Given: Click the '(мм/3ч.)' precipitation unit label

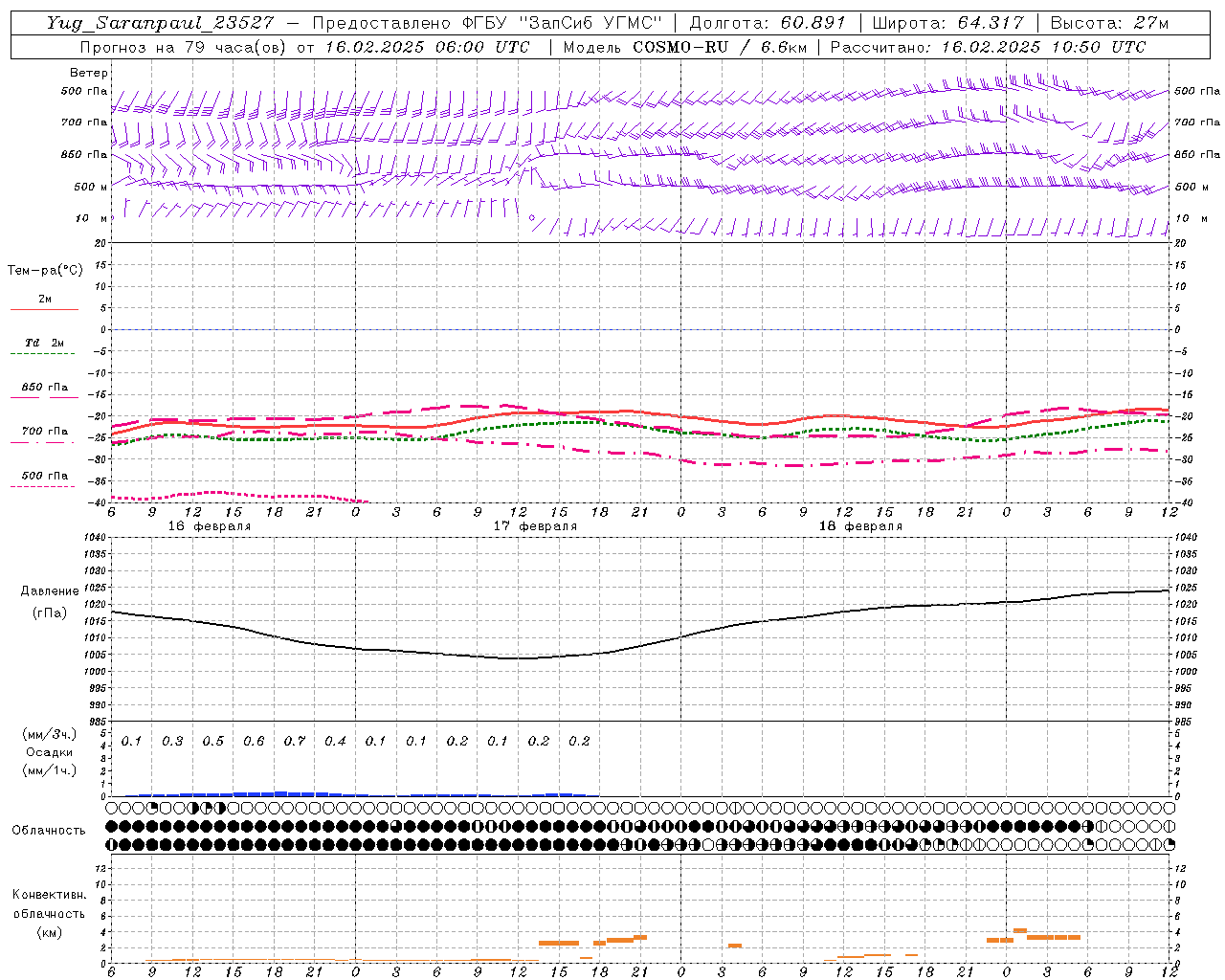Looking at the screenshot, I should (x=50, y=734).
